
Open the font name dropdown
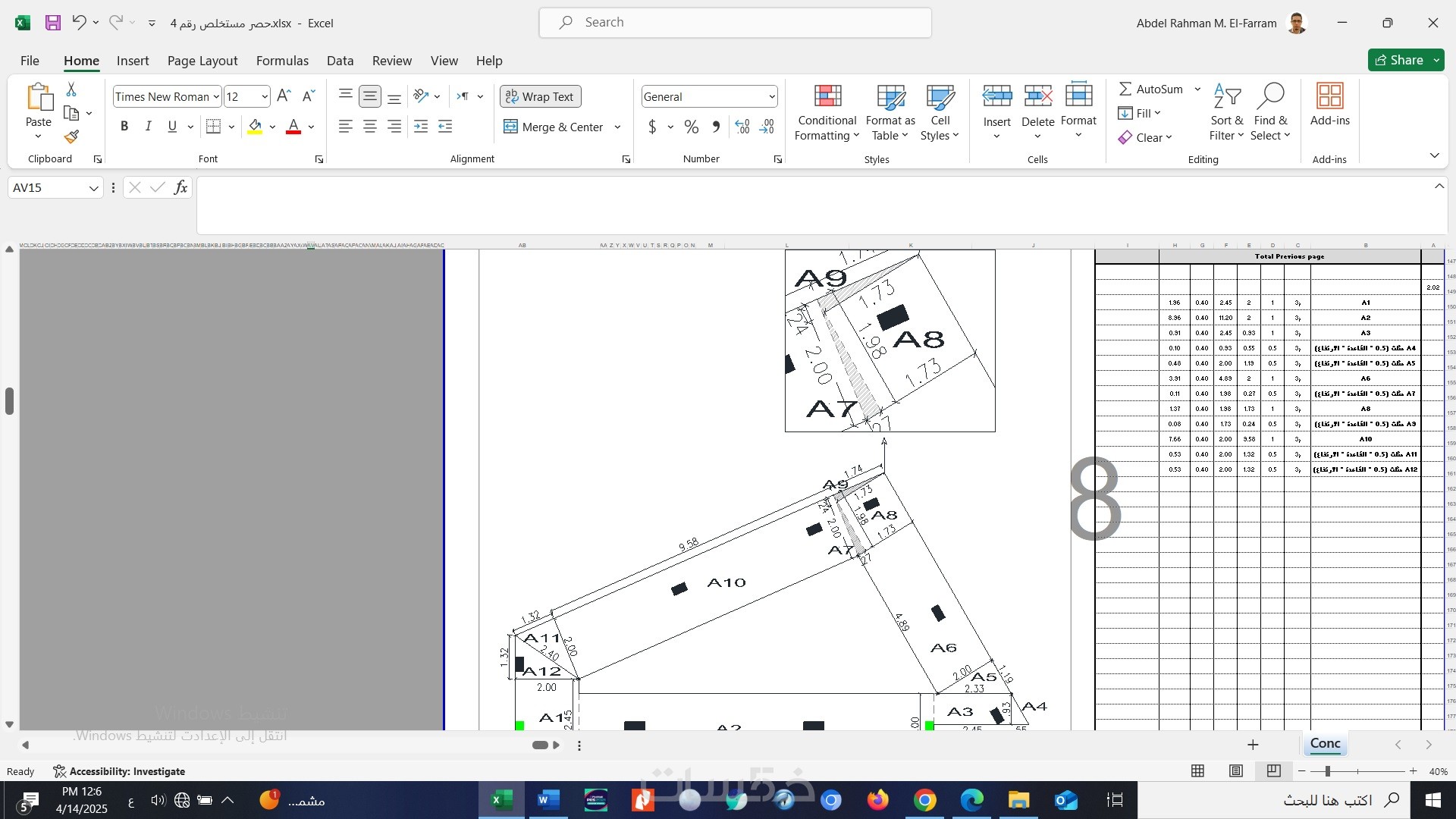pyautogui.click(x=216, y=96)
